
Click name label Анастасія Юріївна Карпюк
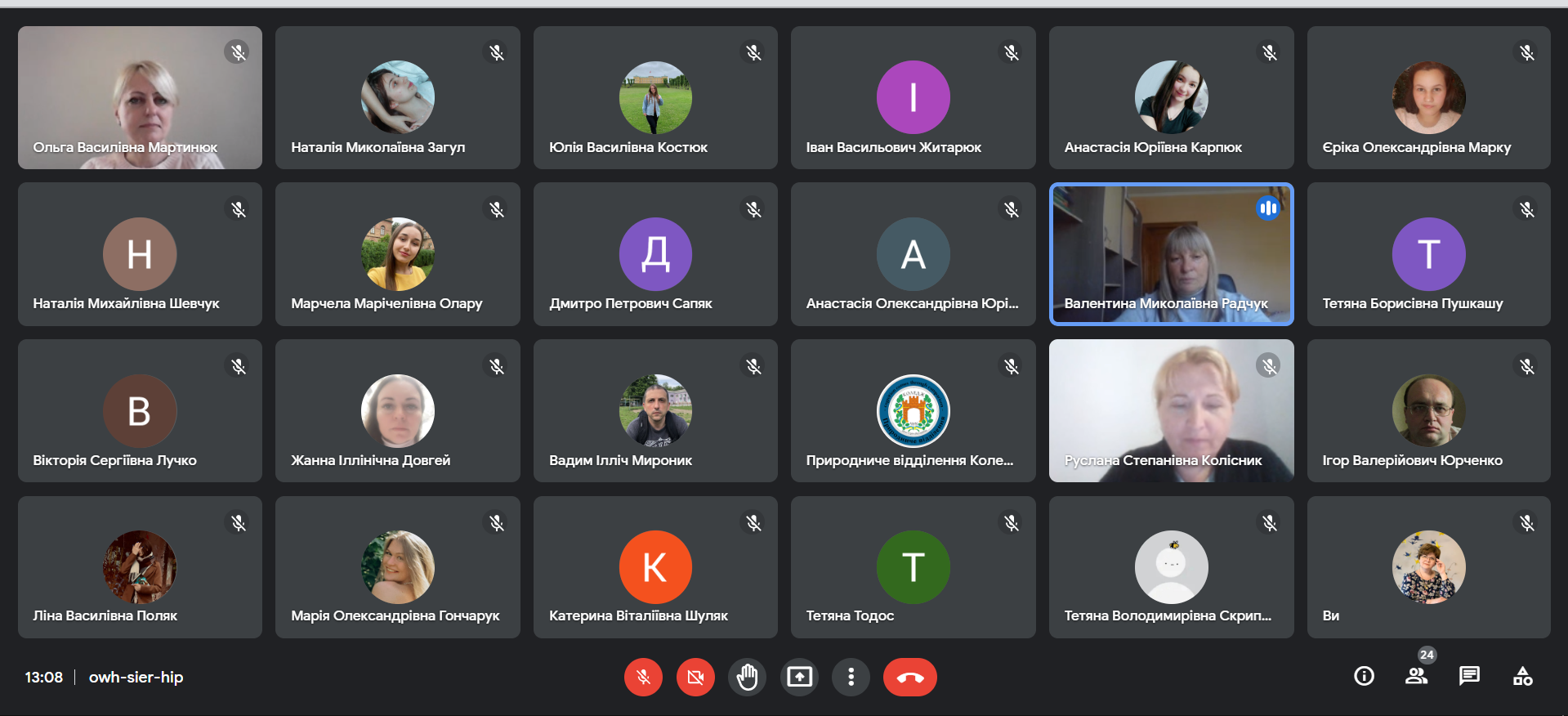(x=1153, y=147)
